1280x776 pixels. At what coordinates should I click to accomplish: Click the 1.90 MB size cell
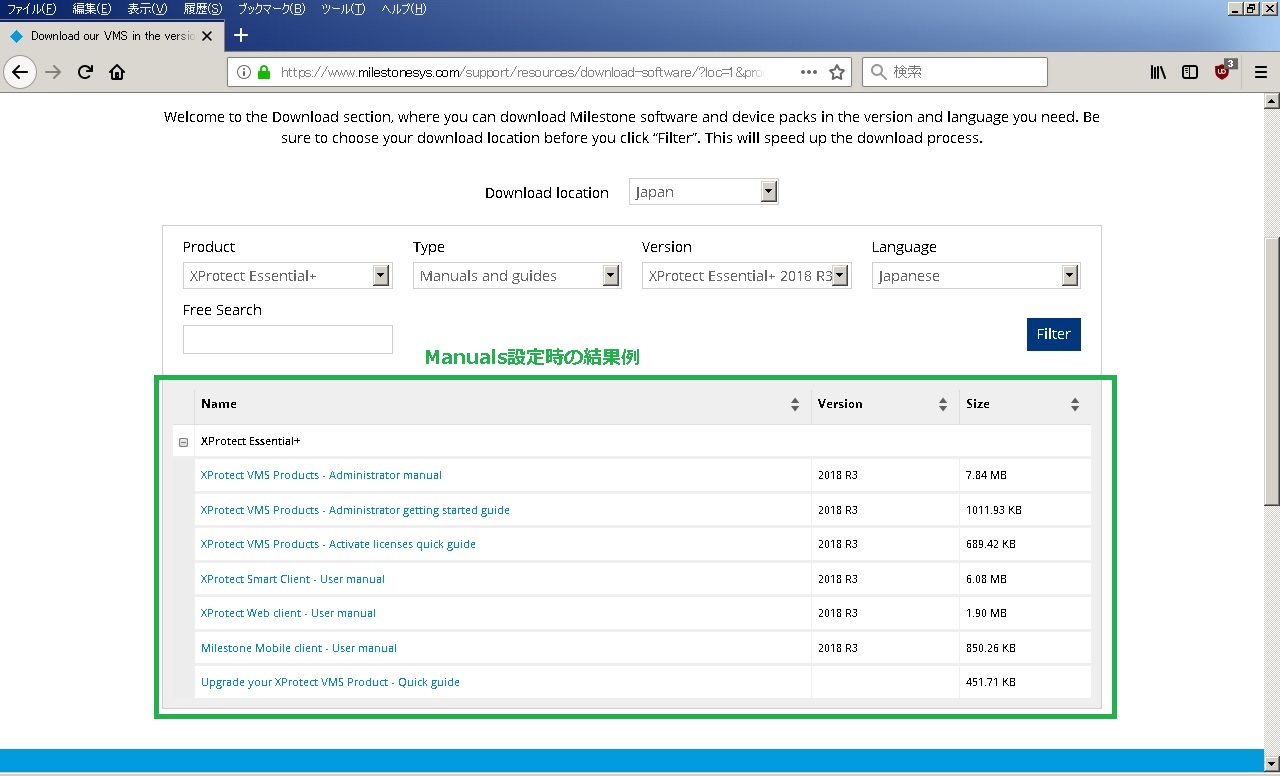point(1025,613)
